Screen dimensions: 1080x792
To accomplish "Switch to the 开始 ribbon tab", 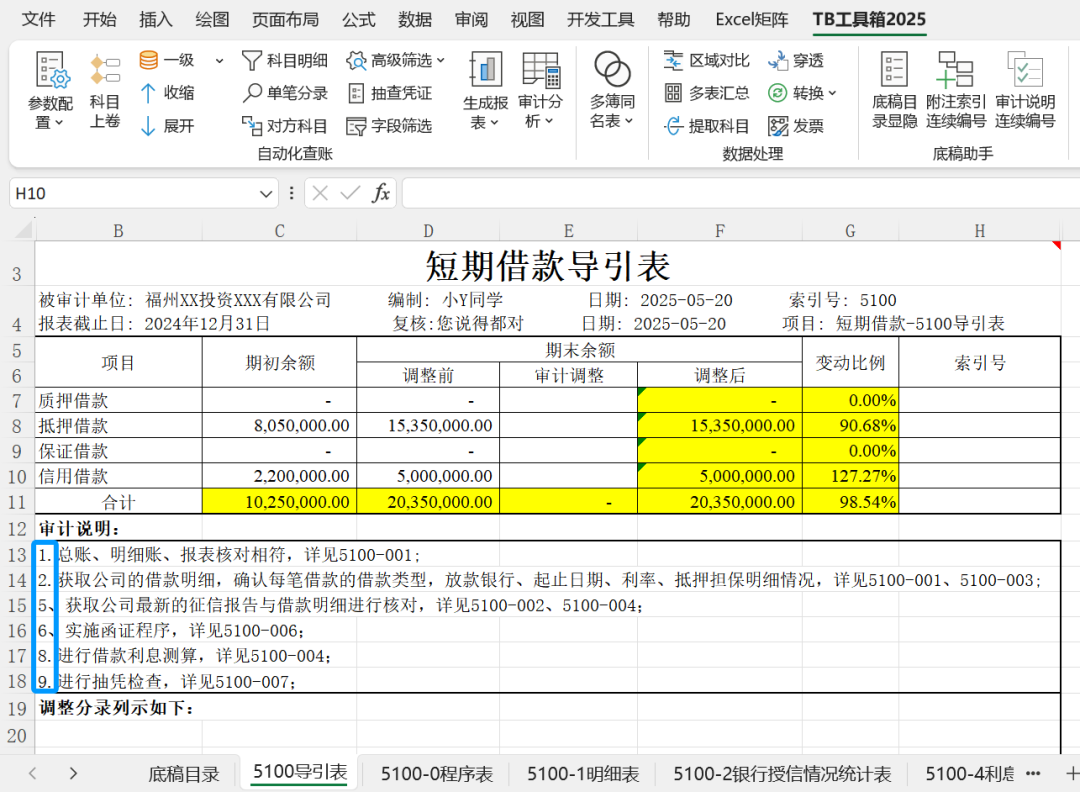I will click(x=100, y=19).
